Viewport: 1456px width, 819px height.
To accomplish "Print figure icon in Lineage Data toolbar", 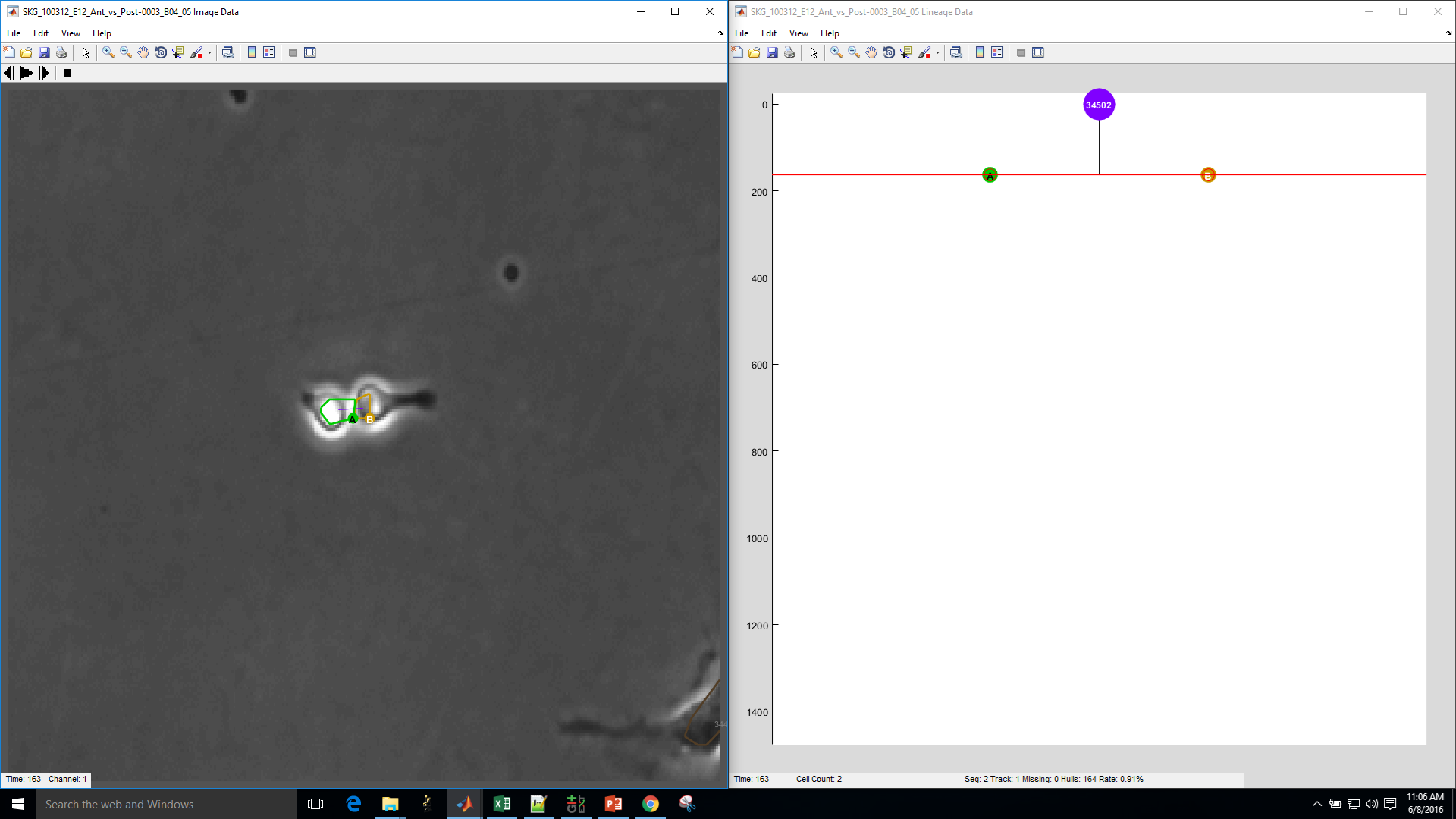I will 789,52.
